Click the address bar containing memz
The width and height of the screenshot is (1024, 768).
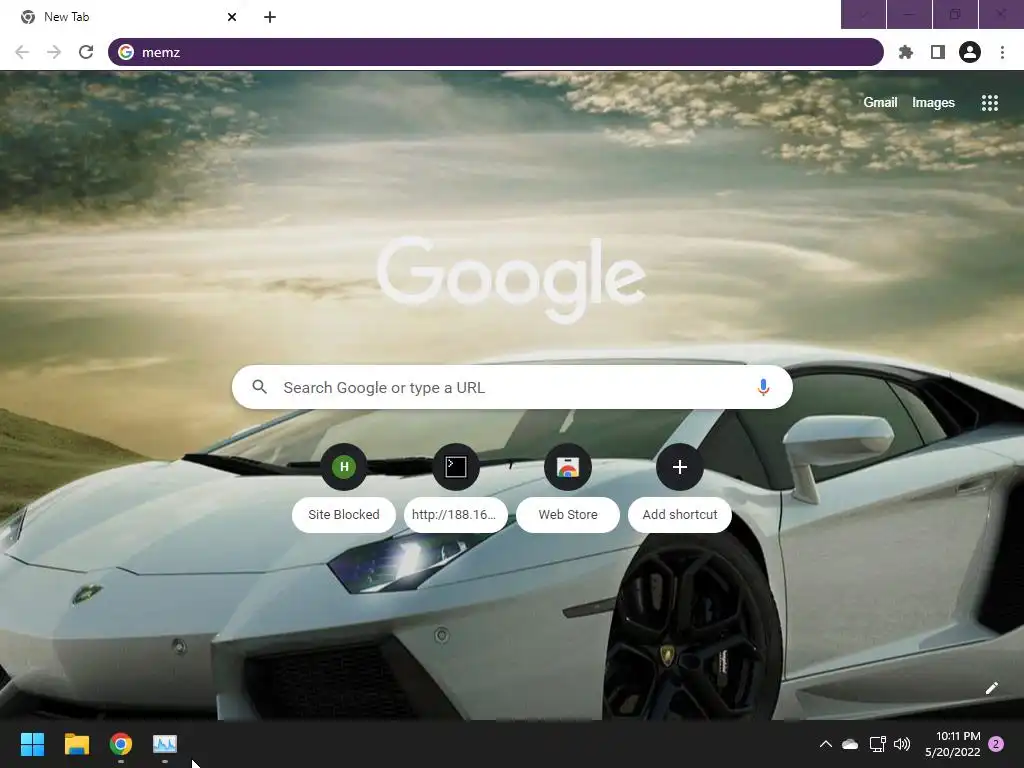496,52
